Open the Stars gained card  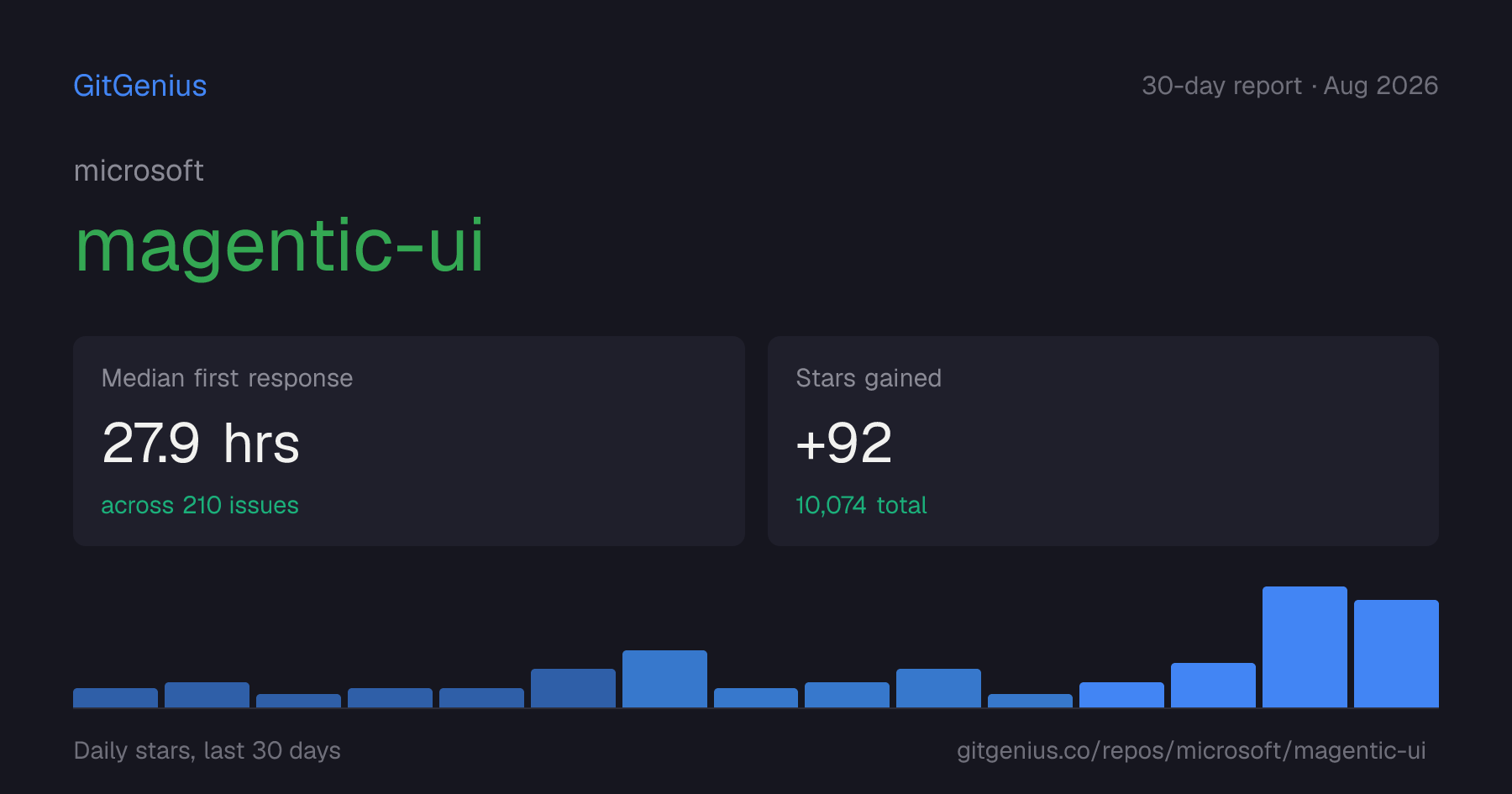1103,441
